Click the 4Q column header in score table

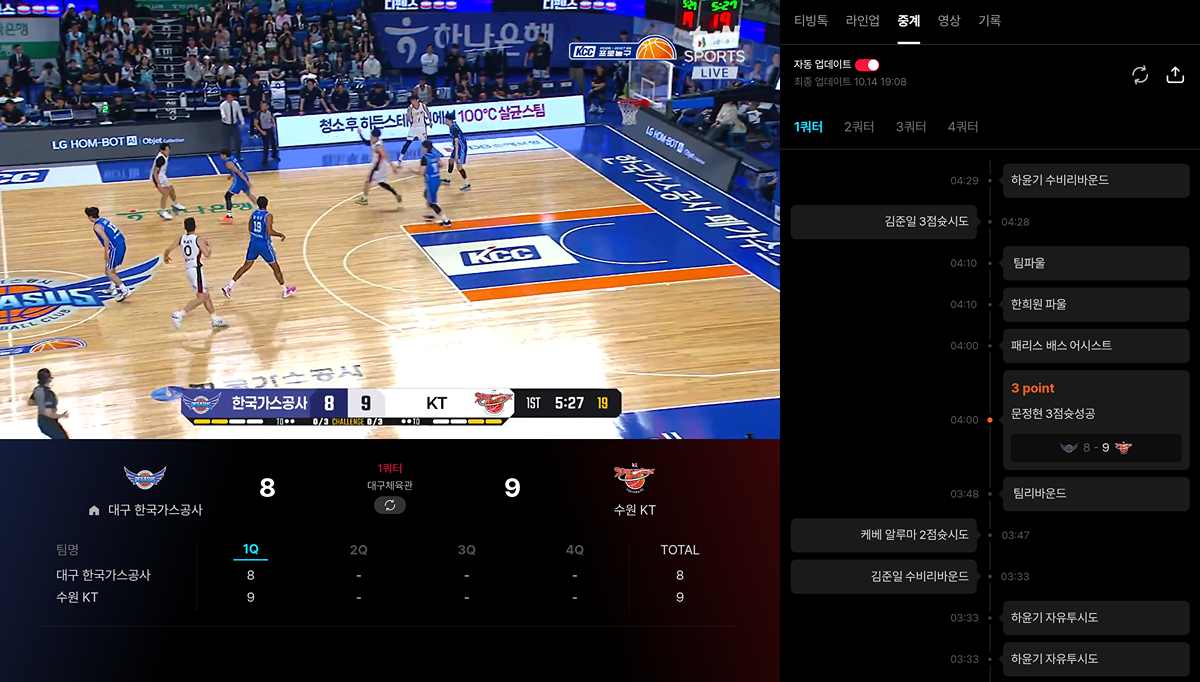coord(575,550)
